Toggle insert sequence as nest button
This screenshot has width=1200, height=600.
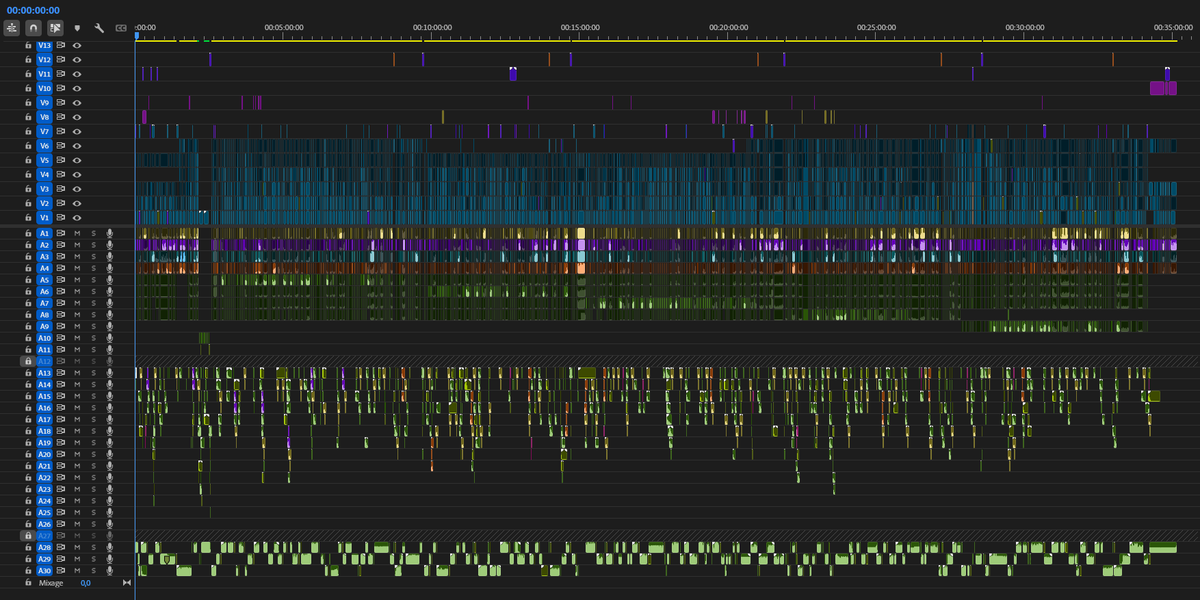(12, 29)
